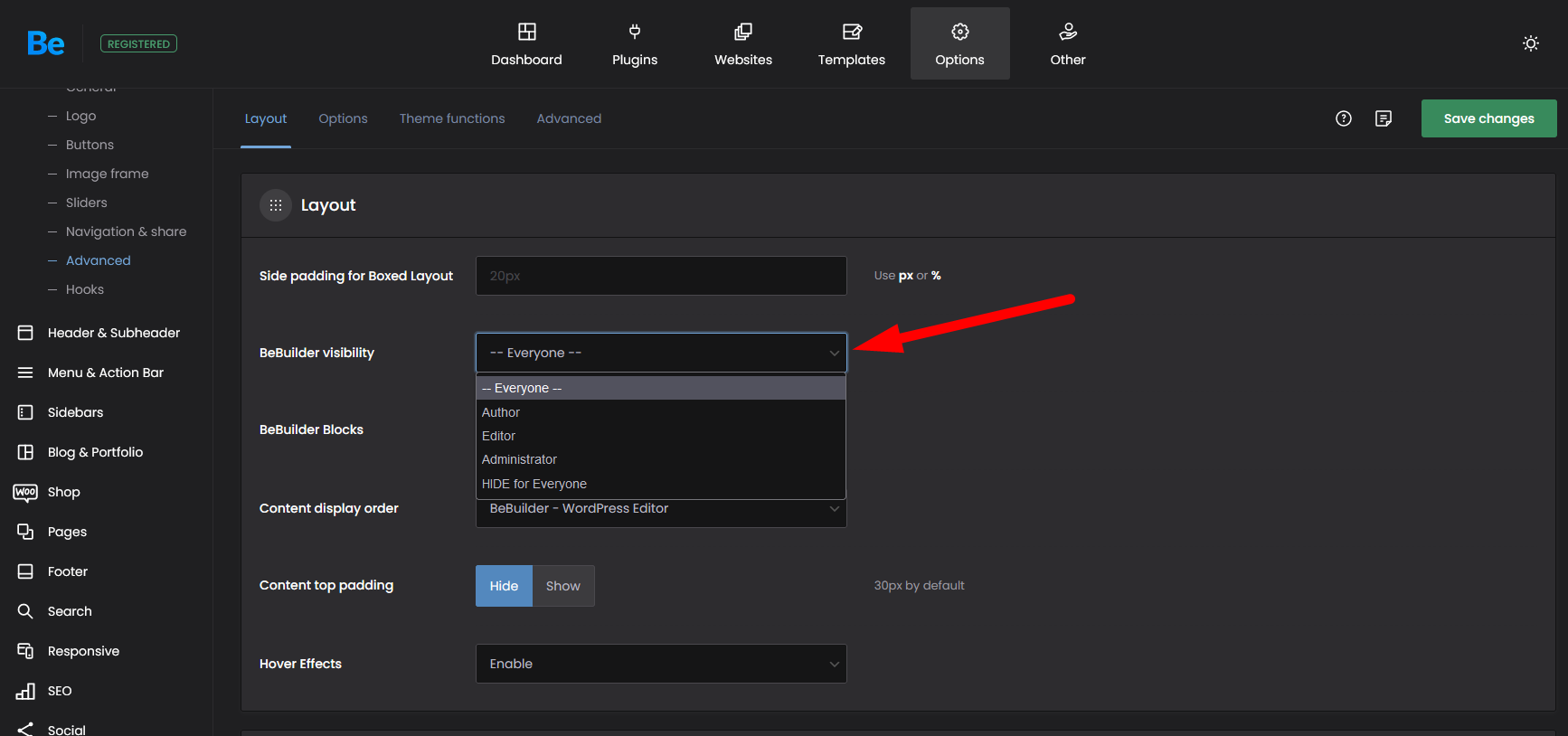1568x736 pixels.
Task: Open Hooks settings in sidebar
Action: 84,289
